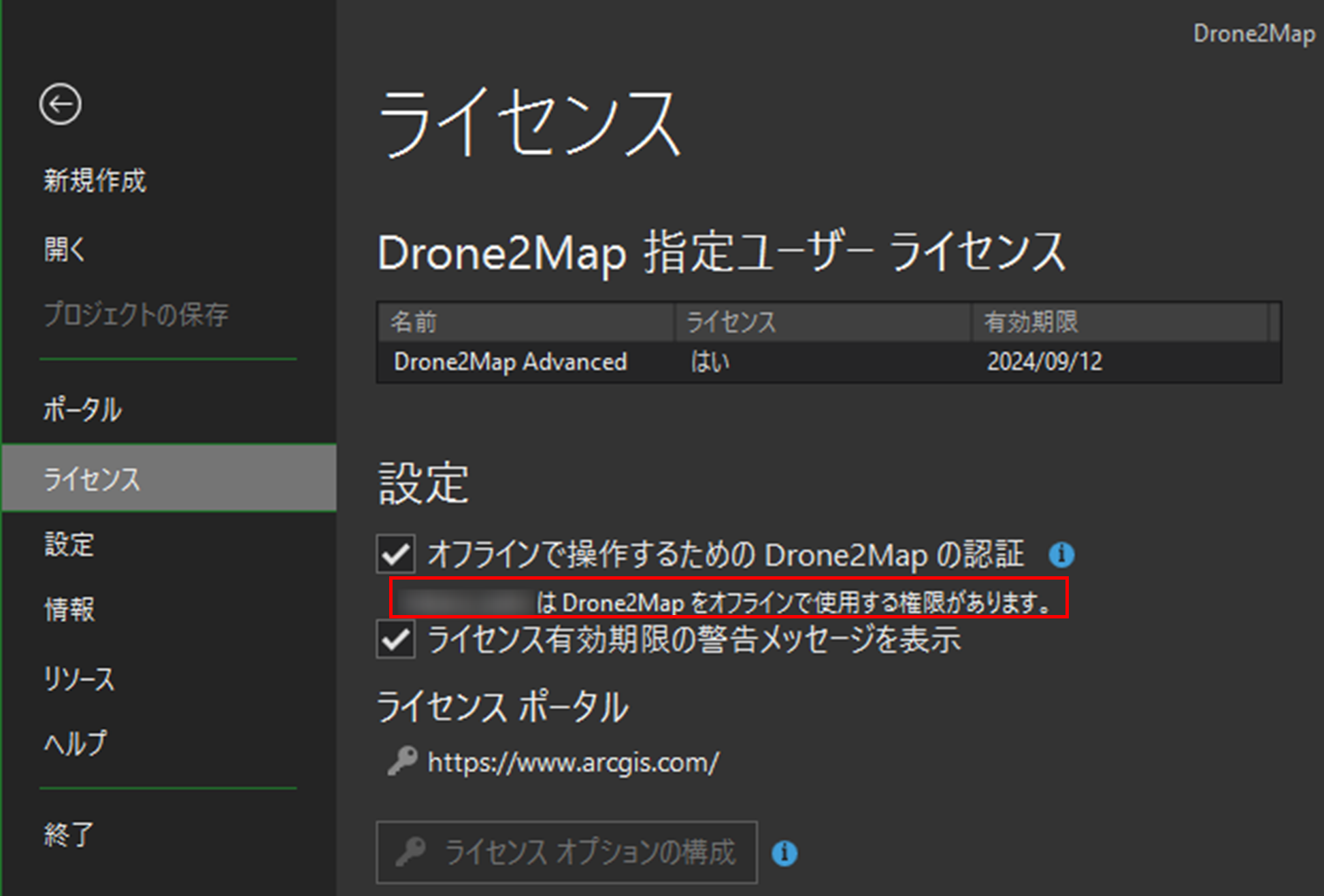
Task: Click the info icon beside offline authorization
Action: (1061, 554)
